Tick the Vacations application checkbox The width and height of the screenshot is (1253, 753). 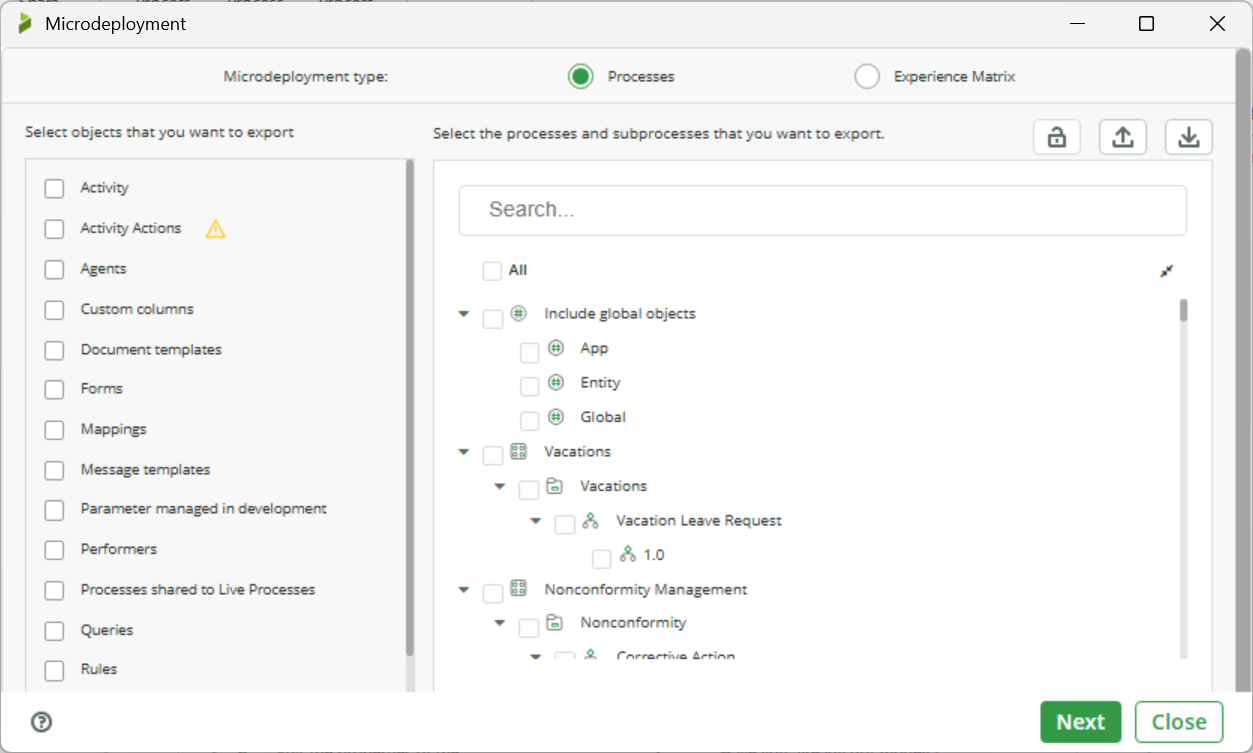[x=493, y=456]
